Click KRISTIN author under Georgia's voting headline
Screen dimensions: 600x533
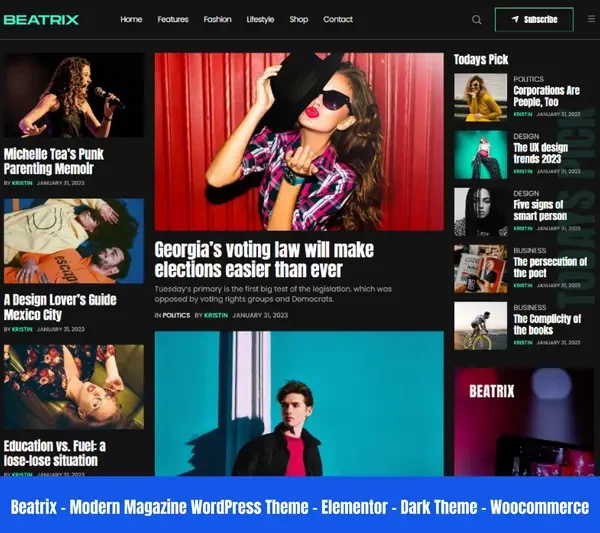pyautogui.click(x=216, y=315)
